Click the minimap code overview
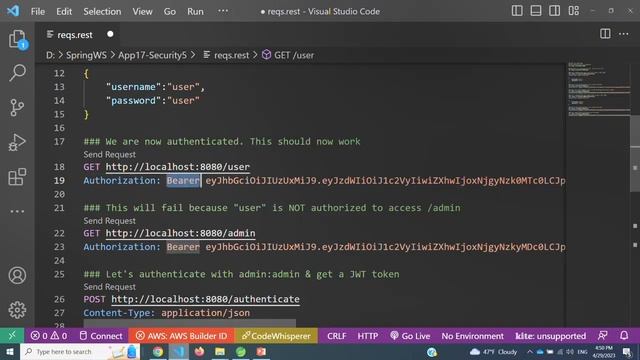The width and height of the screenshot is (640, 360). point(598,90)
